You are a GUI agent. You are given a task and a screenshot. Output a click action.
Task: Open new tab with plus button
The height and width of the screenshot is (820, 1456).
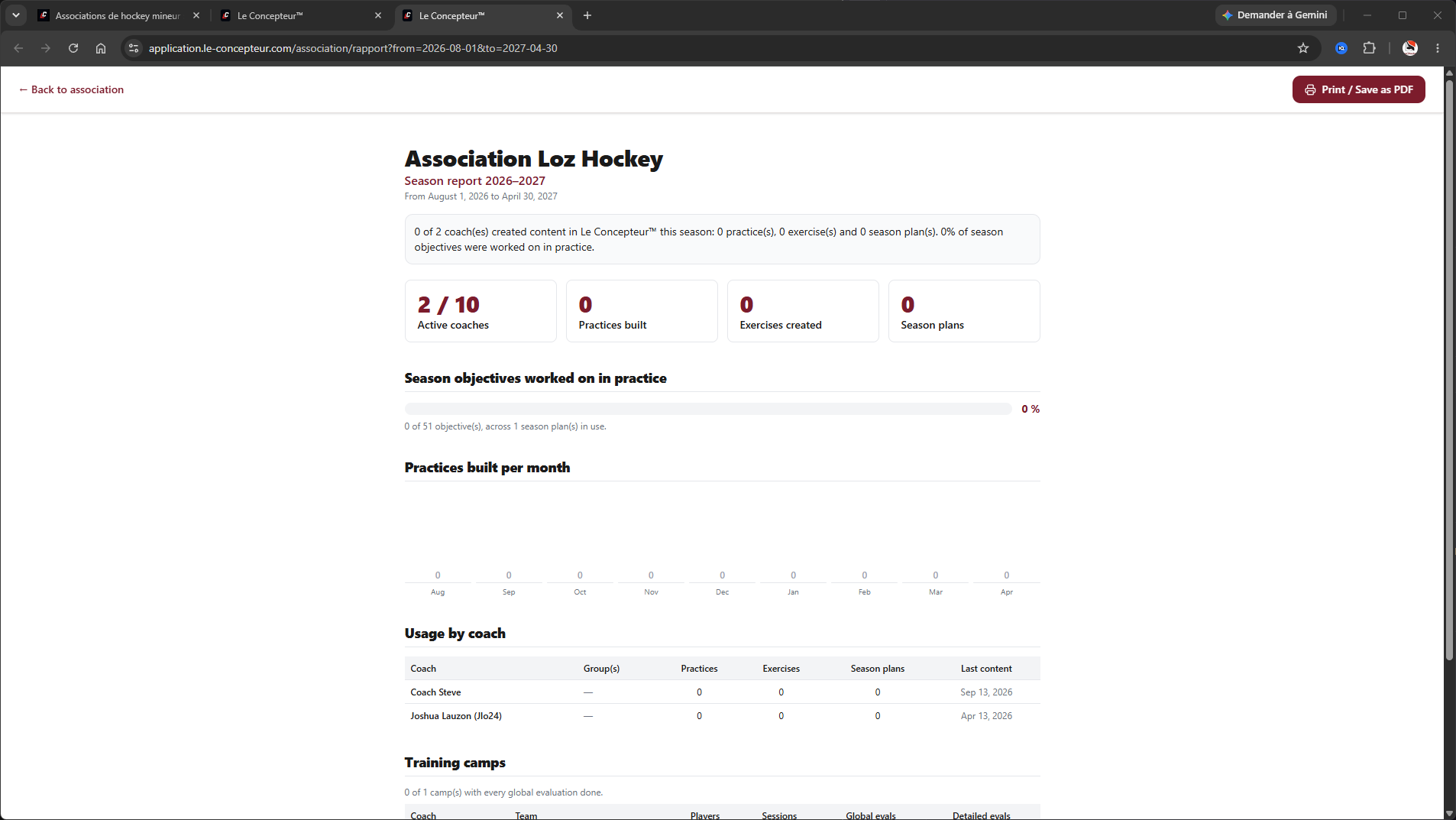[587, 15]
